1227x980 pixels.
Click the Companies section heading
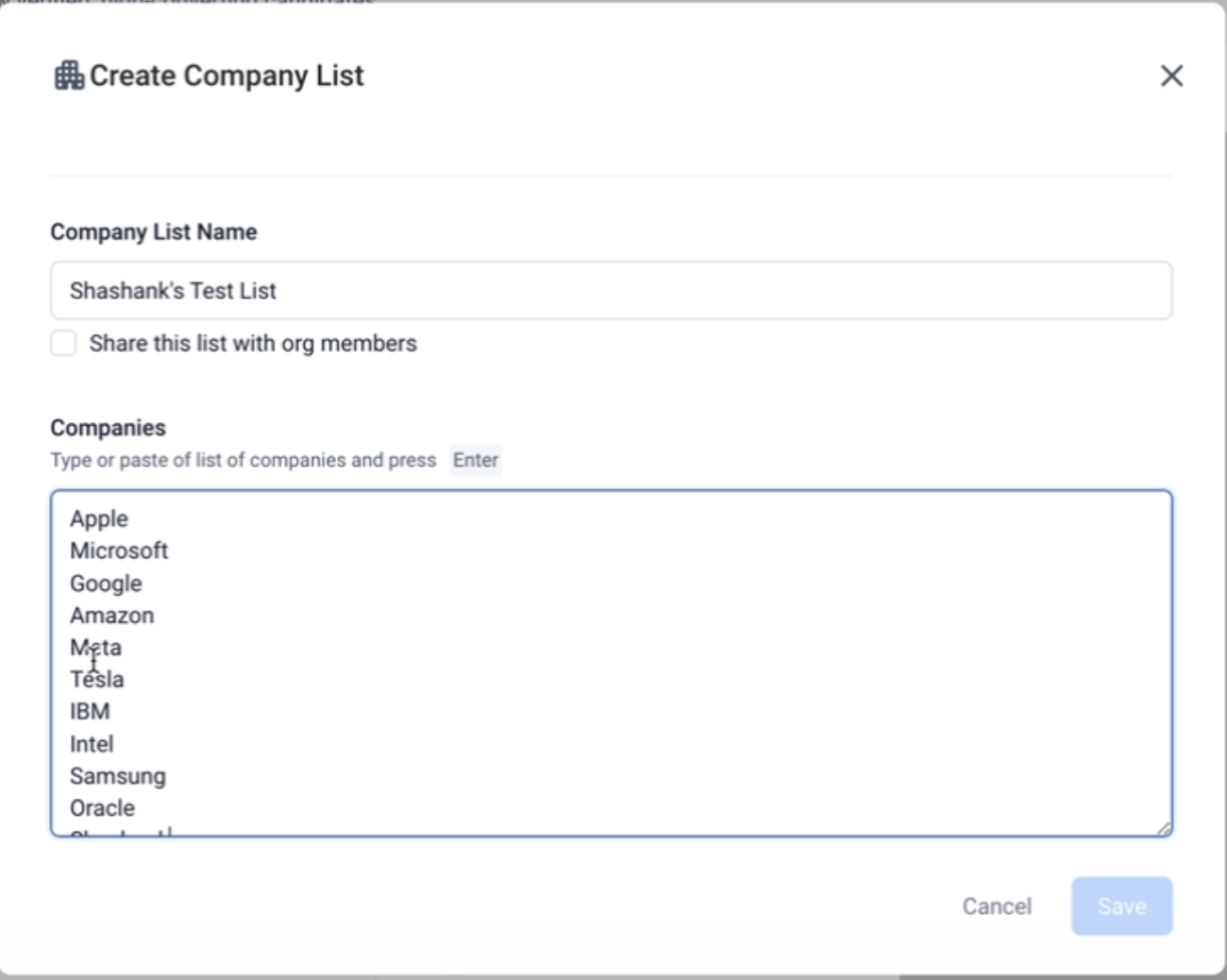click(108, 428)
